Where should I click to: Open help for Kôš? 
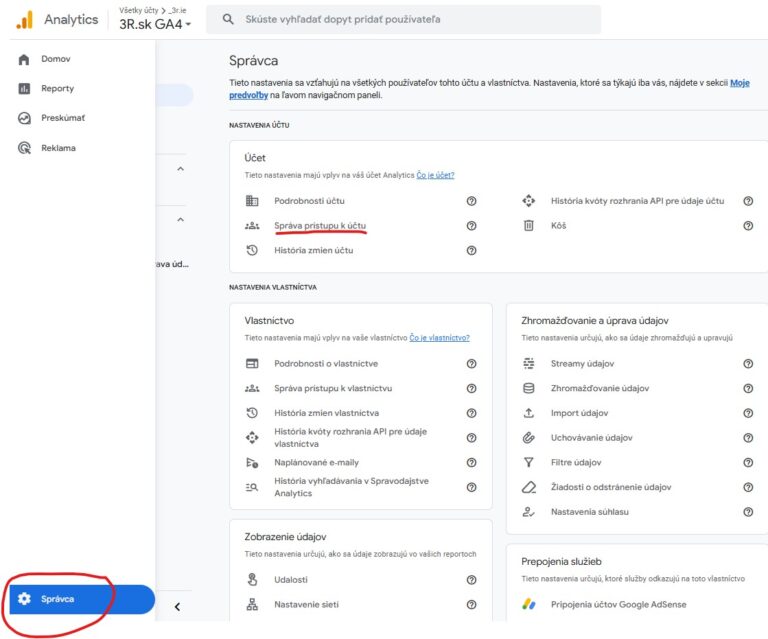pyautogui.click(x=748, y=226)
